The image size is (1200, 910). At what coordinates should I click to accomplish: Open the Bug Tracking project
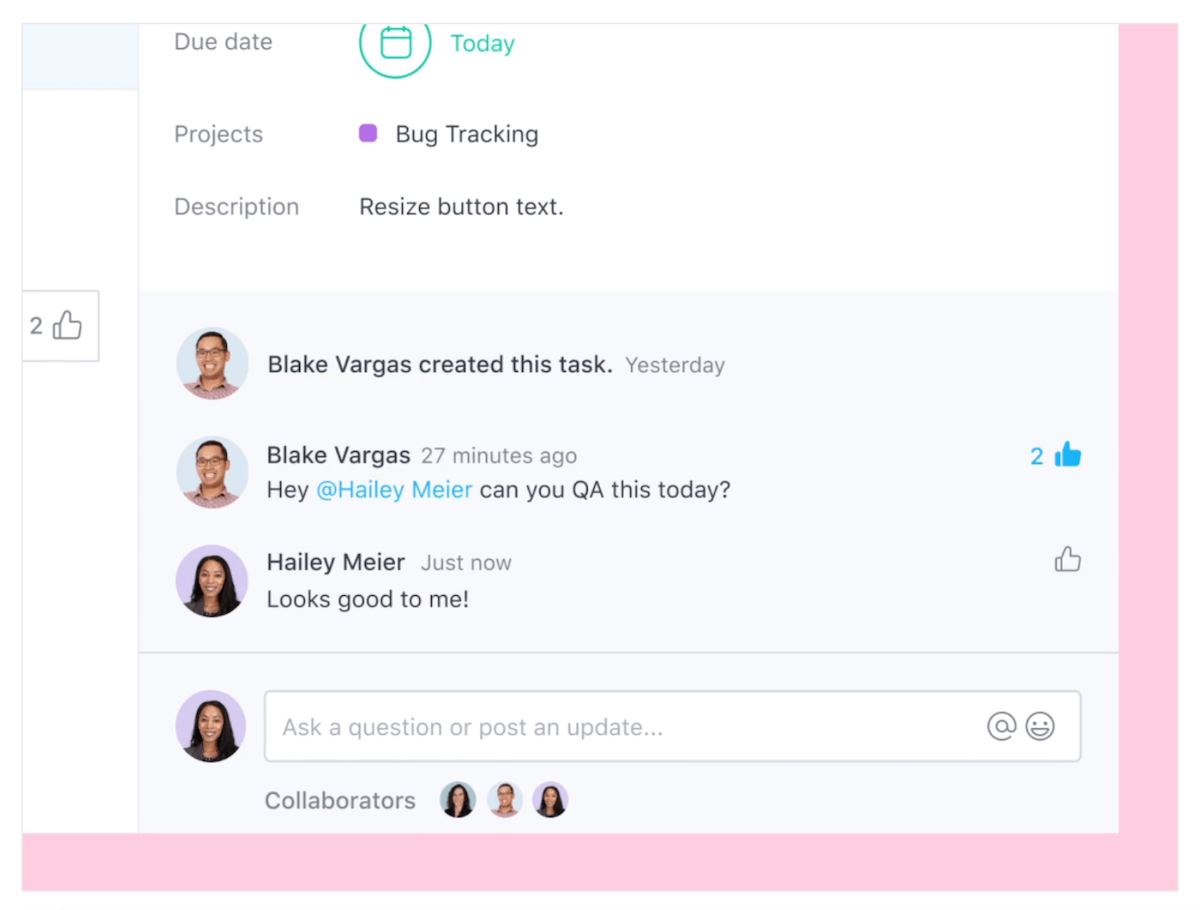pos(466,134)
